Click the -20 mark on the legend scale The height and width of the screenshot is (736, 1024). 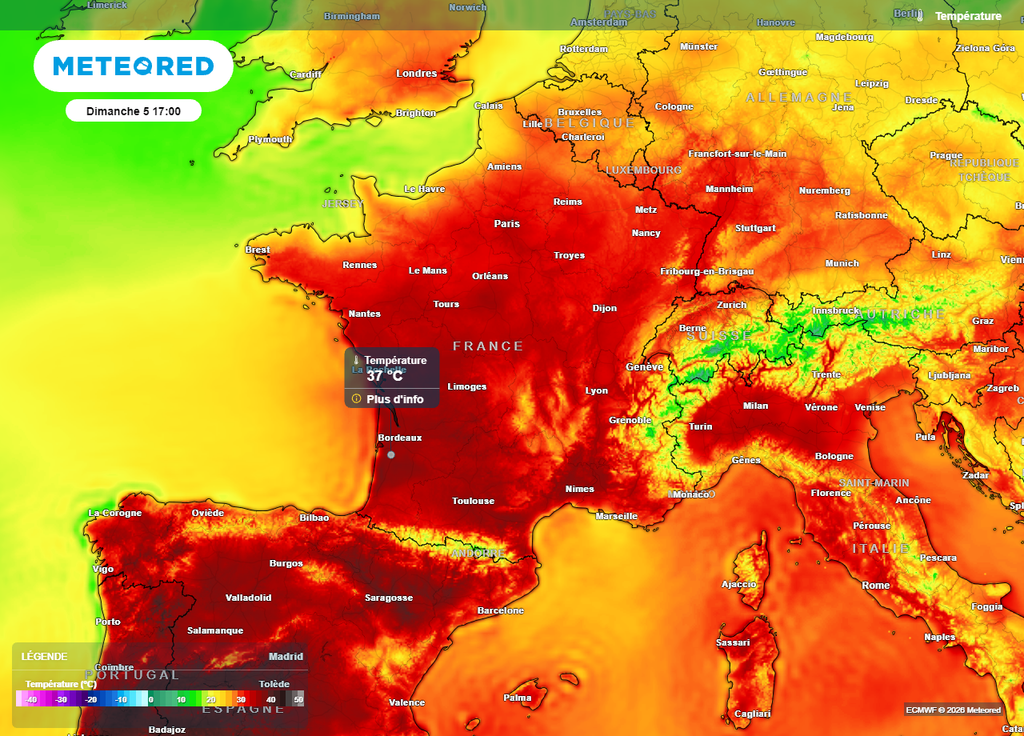(x=91, y=699)
